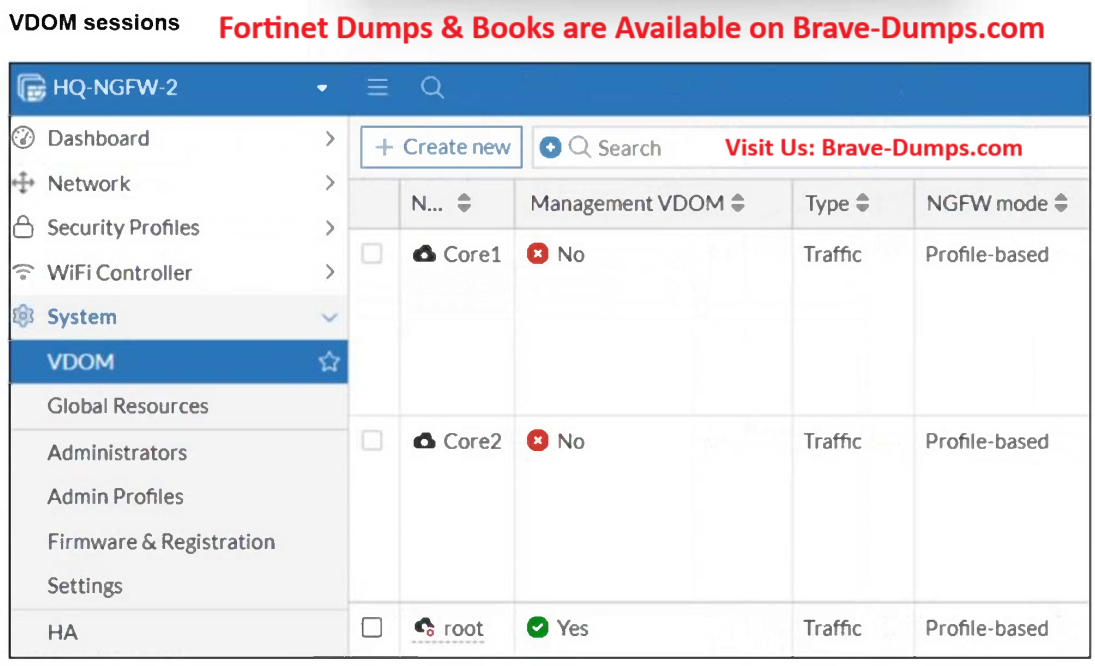The width and height of the screenshot is (1095, 666).
Task: Check the root VDOM row checkbox
Action: coord(372,627)
